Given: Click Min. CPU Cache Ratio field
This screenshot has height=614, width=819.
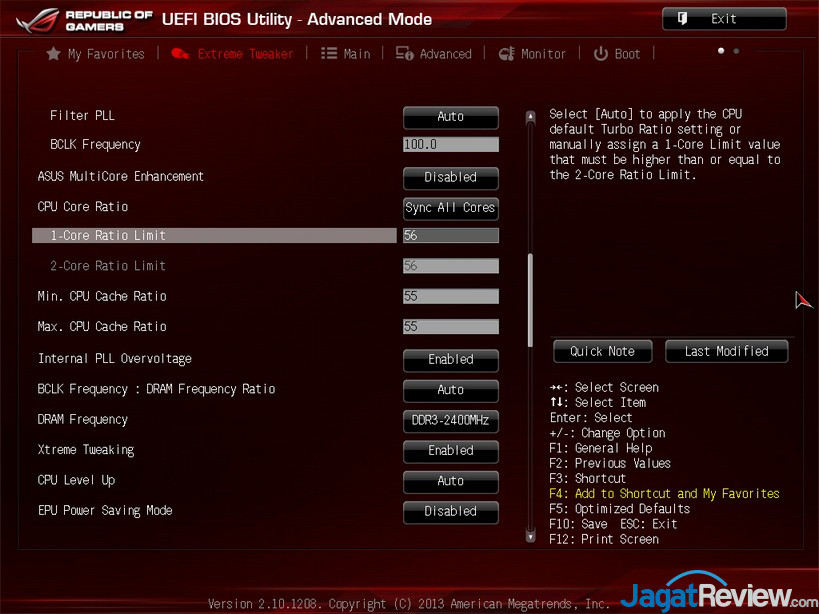Looking at the screenshot, I should [451, 297].
